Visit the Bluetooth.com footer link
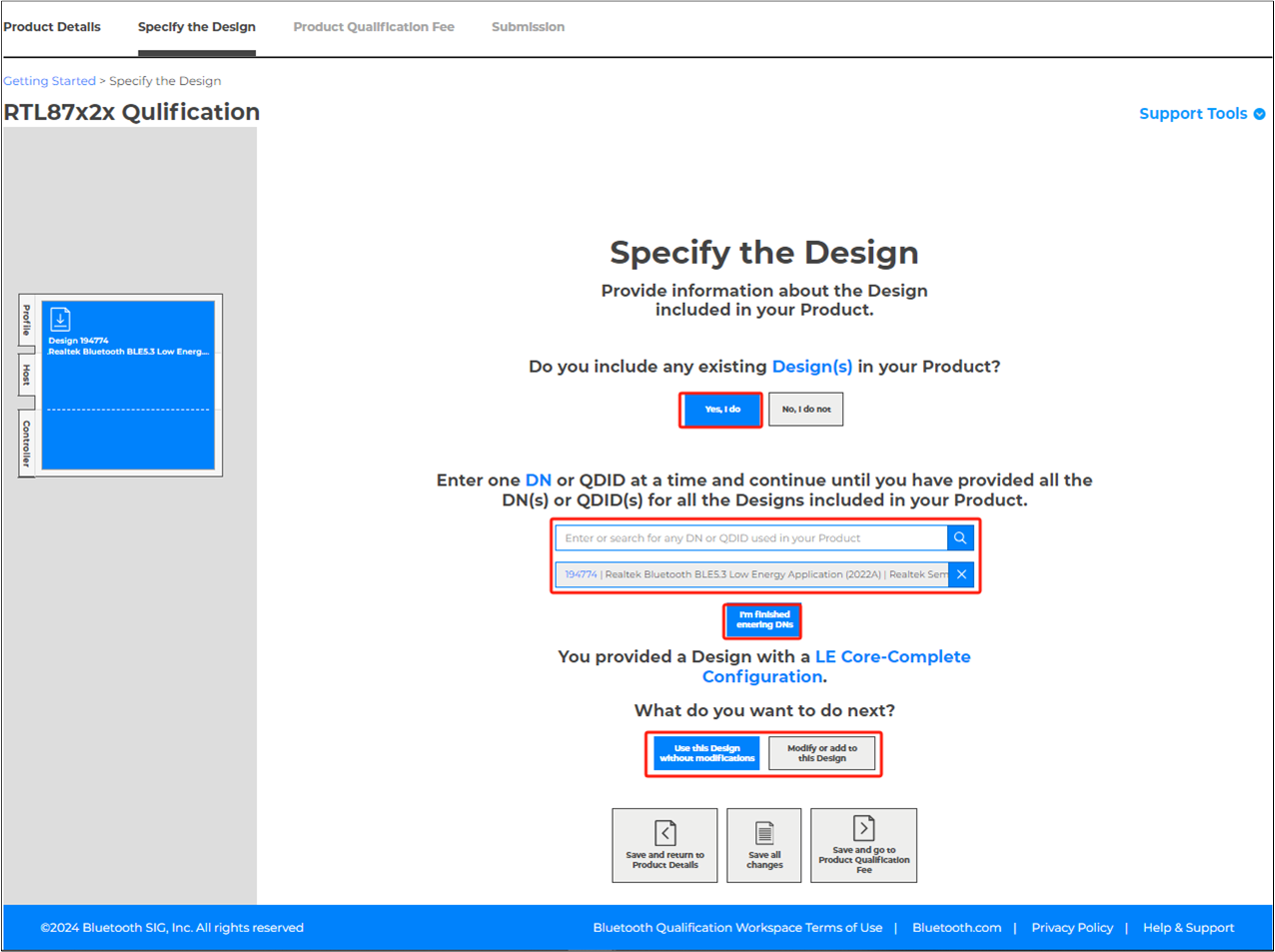Image resolution: width=1275 pixels, height=952 pixels. [x=956, y=928]
